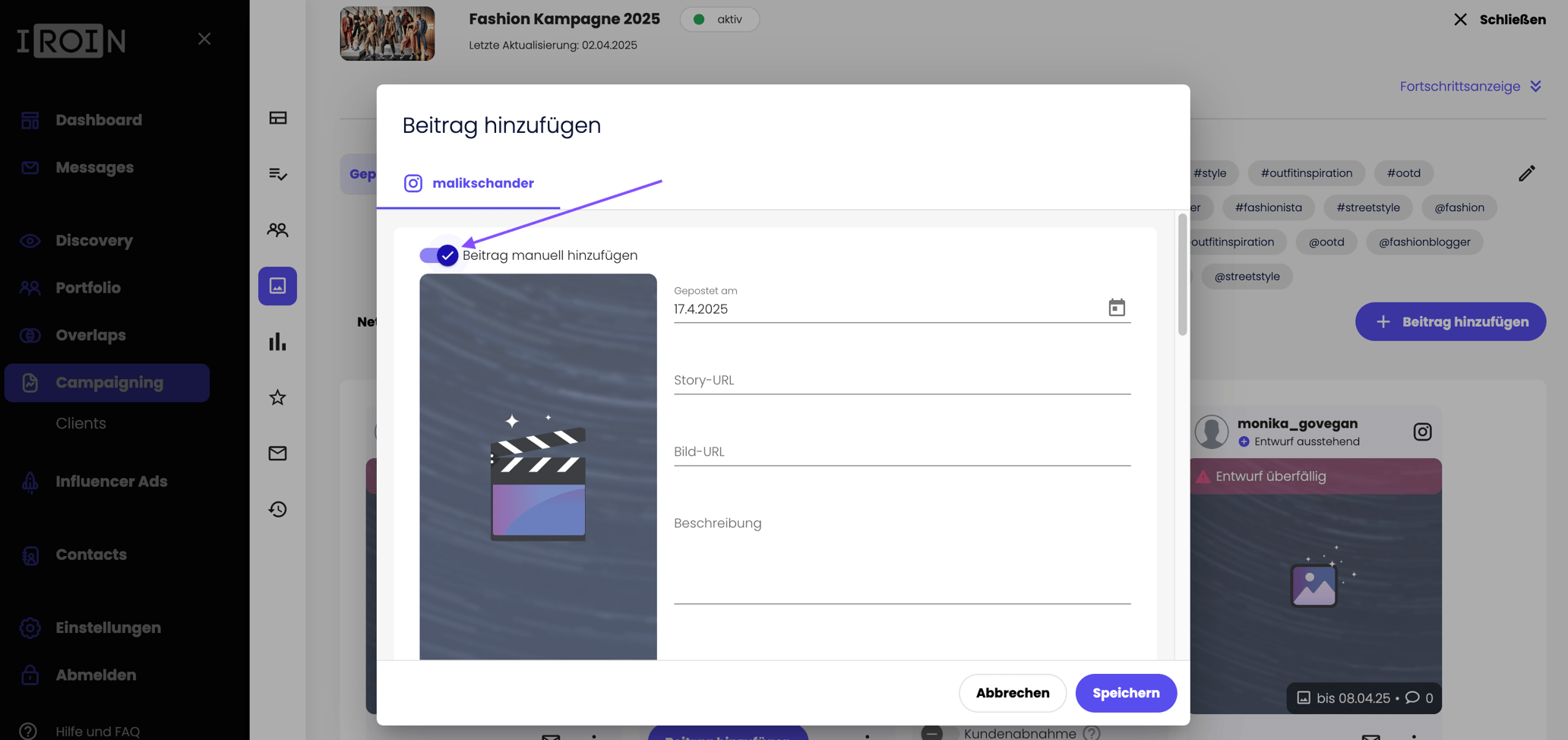The width and height of the screenshot is (1568, 740).
Task: Edit hashtags with pencil icon
Action: click(x=1526, y=173)
